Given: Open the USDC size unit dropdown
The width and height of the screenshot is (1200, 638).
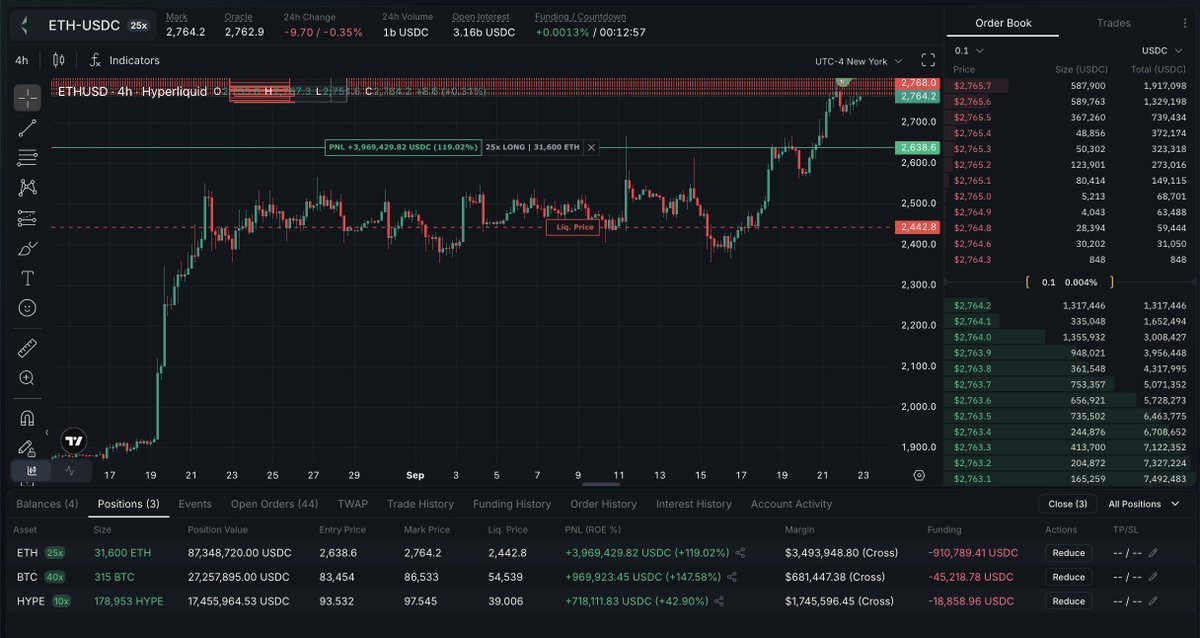Looking at the screenshot, I should [x=1163, y=50].
